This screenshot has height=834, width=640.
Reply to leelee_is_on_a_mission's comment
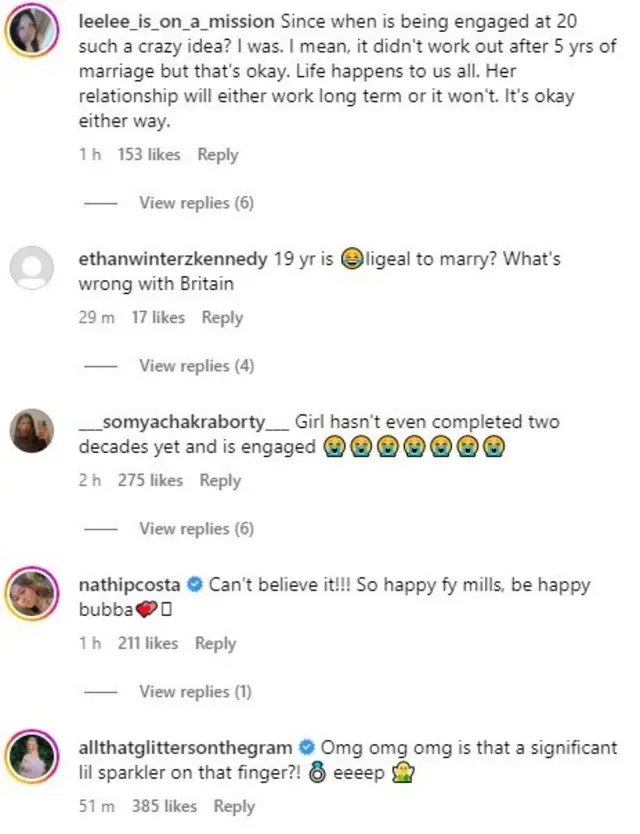tap(216, 155)
